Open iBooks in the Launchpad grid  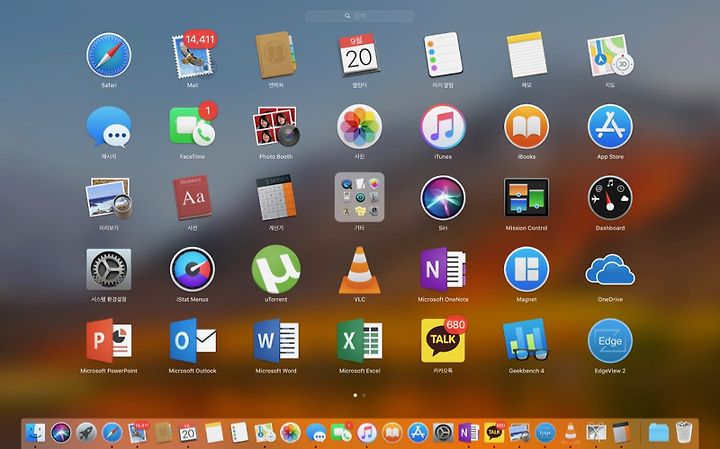(526, 126)
